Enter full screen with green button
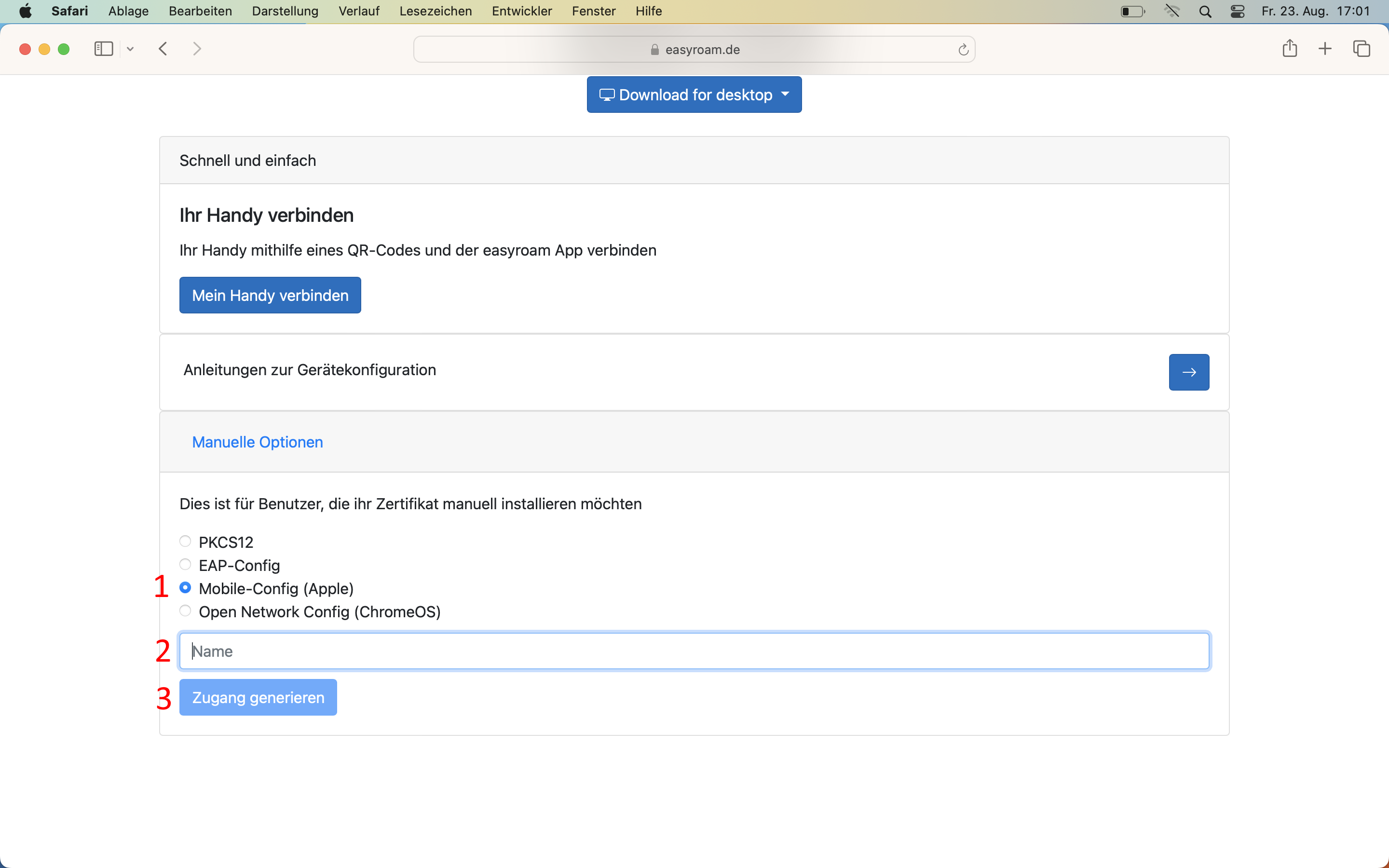This screenshot has height=868, width=1389. point(64,49)
